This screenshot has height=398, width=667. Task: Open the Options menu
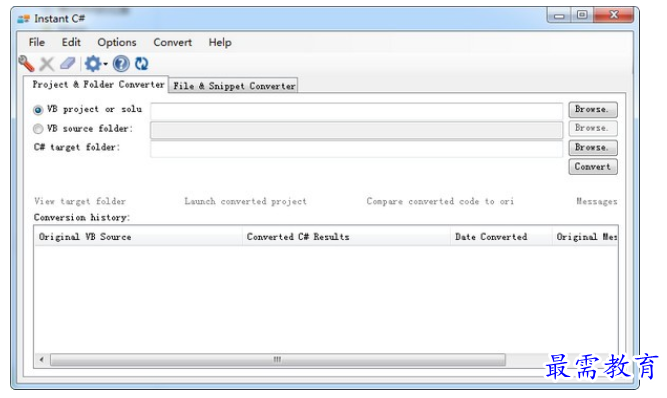pos(117,42)
